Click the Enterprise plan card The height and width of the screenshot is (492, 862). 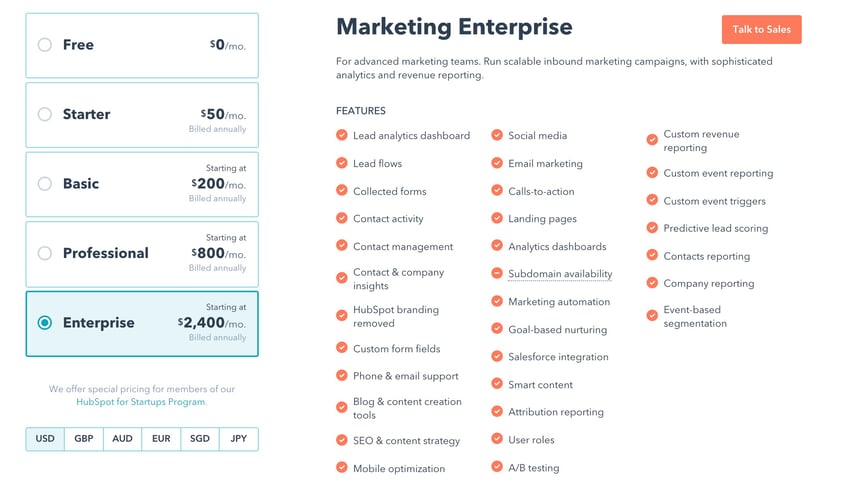142,324
